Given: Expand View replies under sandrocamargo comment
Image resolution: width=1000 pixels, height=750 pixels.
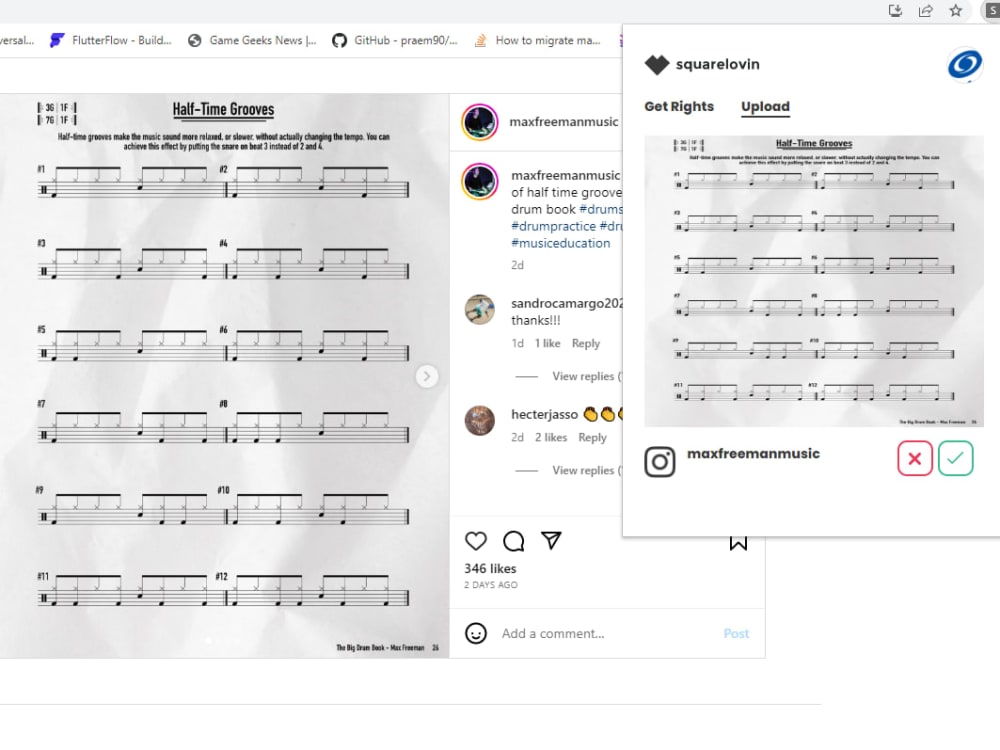Looking at the screenshot, I should pos(583,376).
